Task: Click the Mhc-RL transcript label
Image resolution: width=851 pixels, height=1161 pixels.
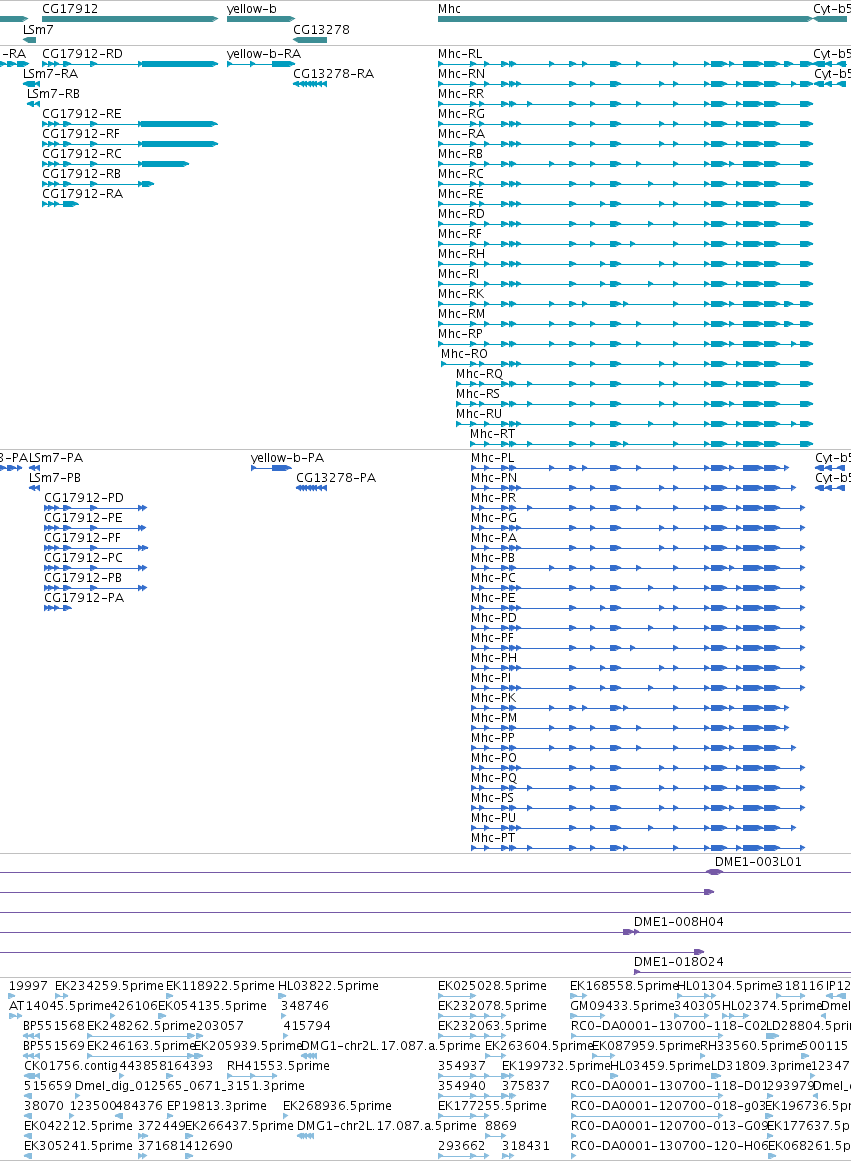Action: pos(460,54)
